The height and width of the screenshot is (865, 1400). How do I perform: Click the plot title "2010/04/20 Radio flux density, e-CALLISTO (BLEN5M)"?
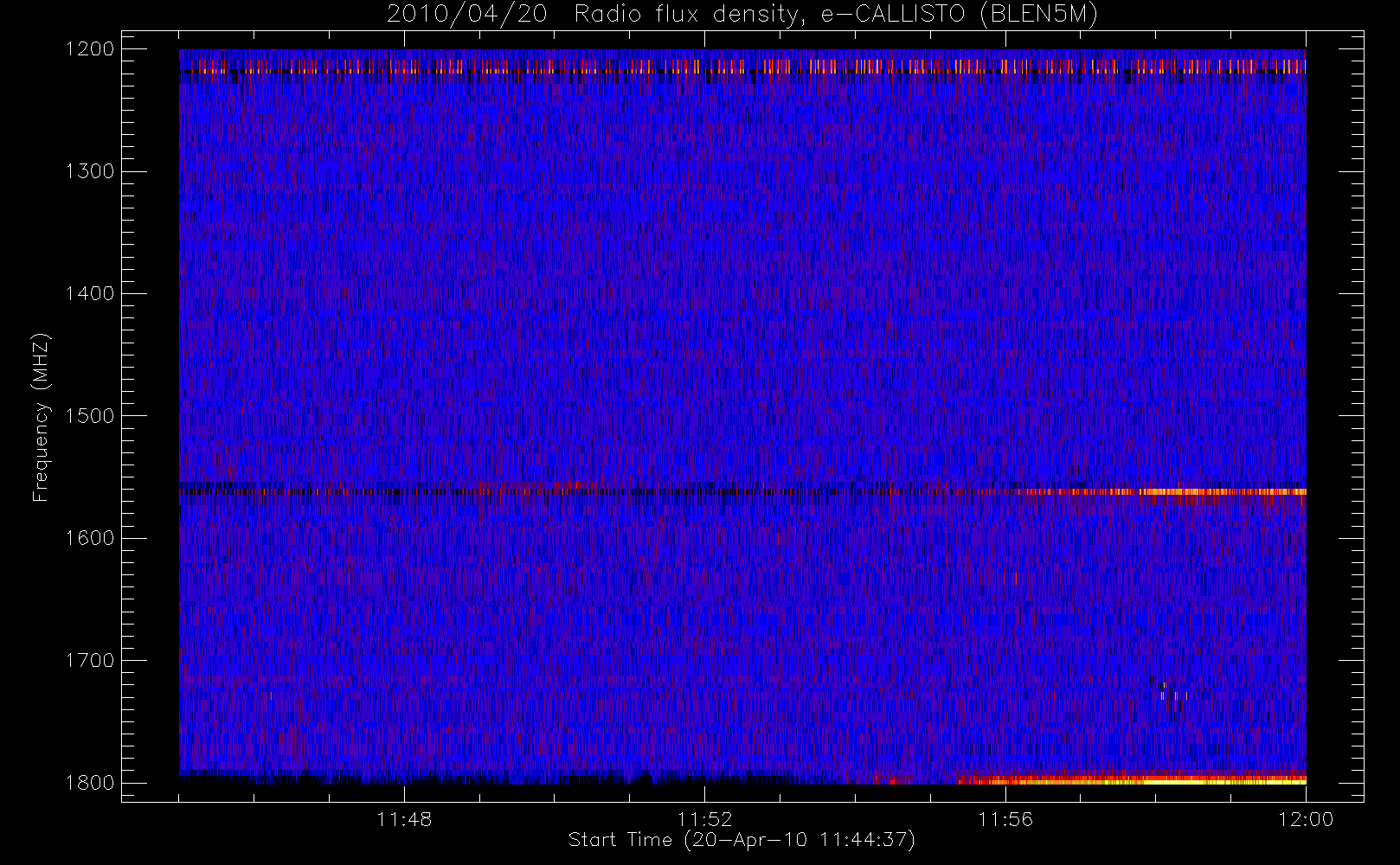(x=742, y=14)
